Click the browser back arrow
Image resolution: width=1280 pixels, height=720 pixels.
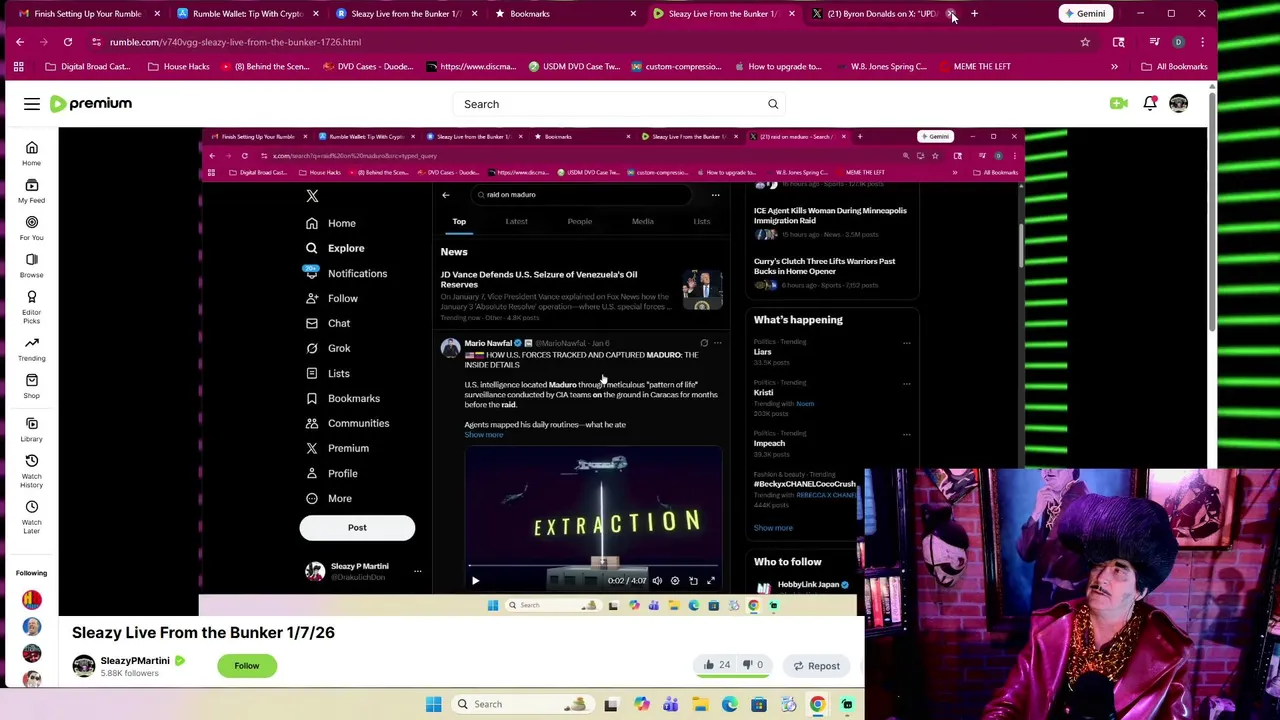(x=20, y=42)
